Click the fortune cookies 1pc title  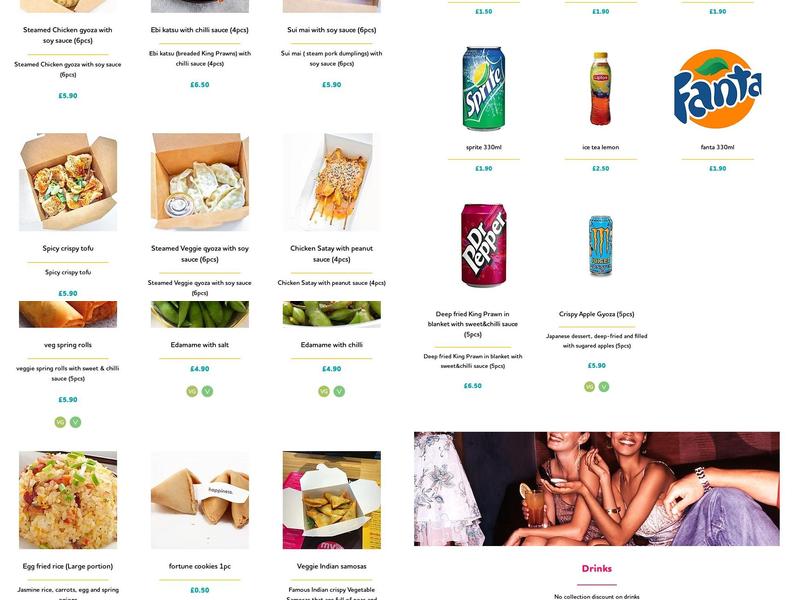tap(199, 566)
